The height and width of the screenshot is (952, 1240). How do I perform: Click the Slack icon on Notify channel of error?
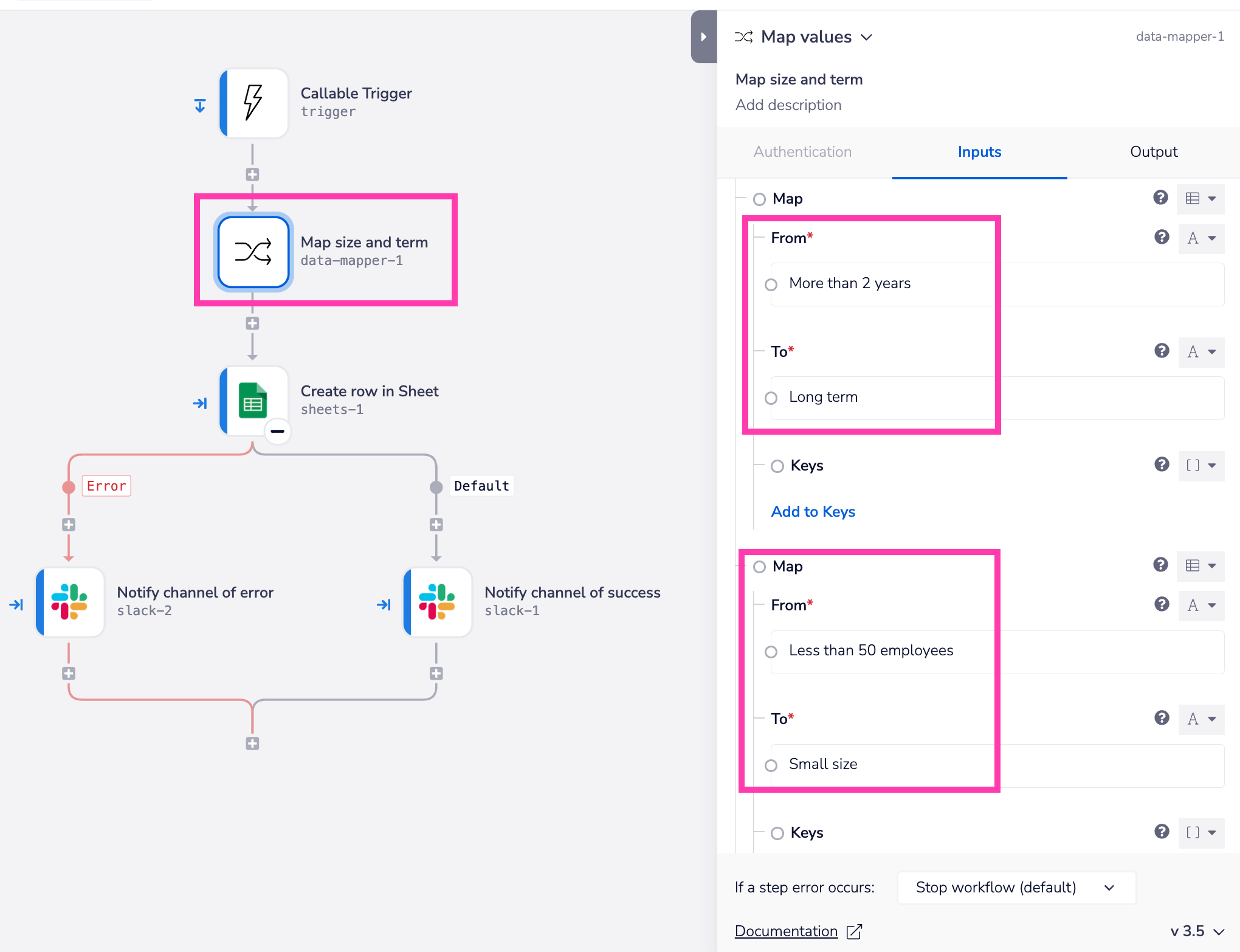click(x=69, y=602)
